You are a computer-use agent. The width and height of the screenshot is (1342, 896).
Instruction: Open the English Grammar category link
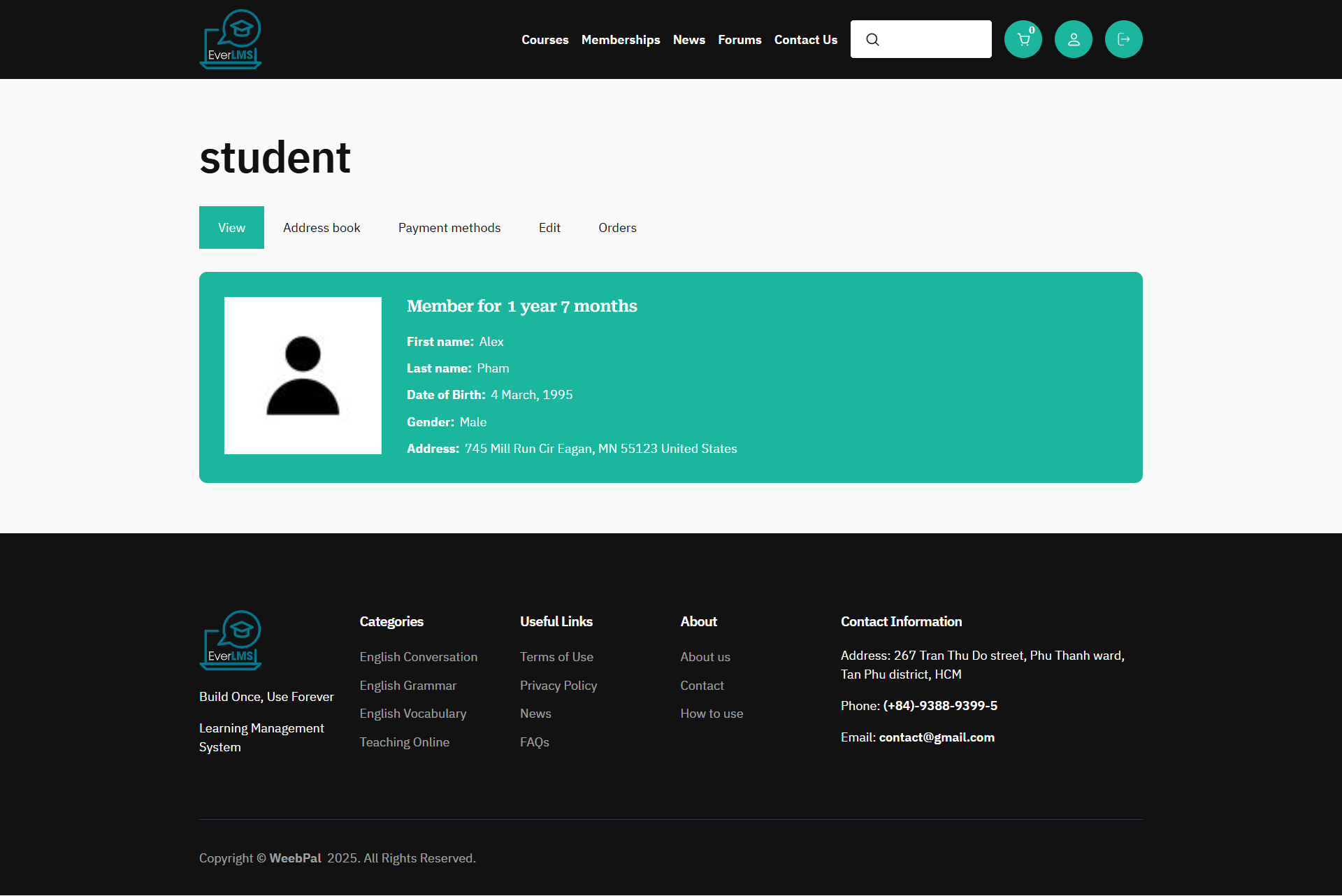pyautogui.click(x=407, y=686)
